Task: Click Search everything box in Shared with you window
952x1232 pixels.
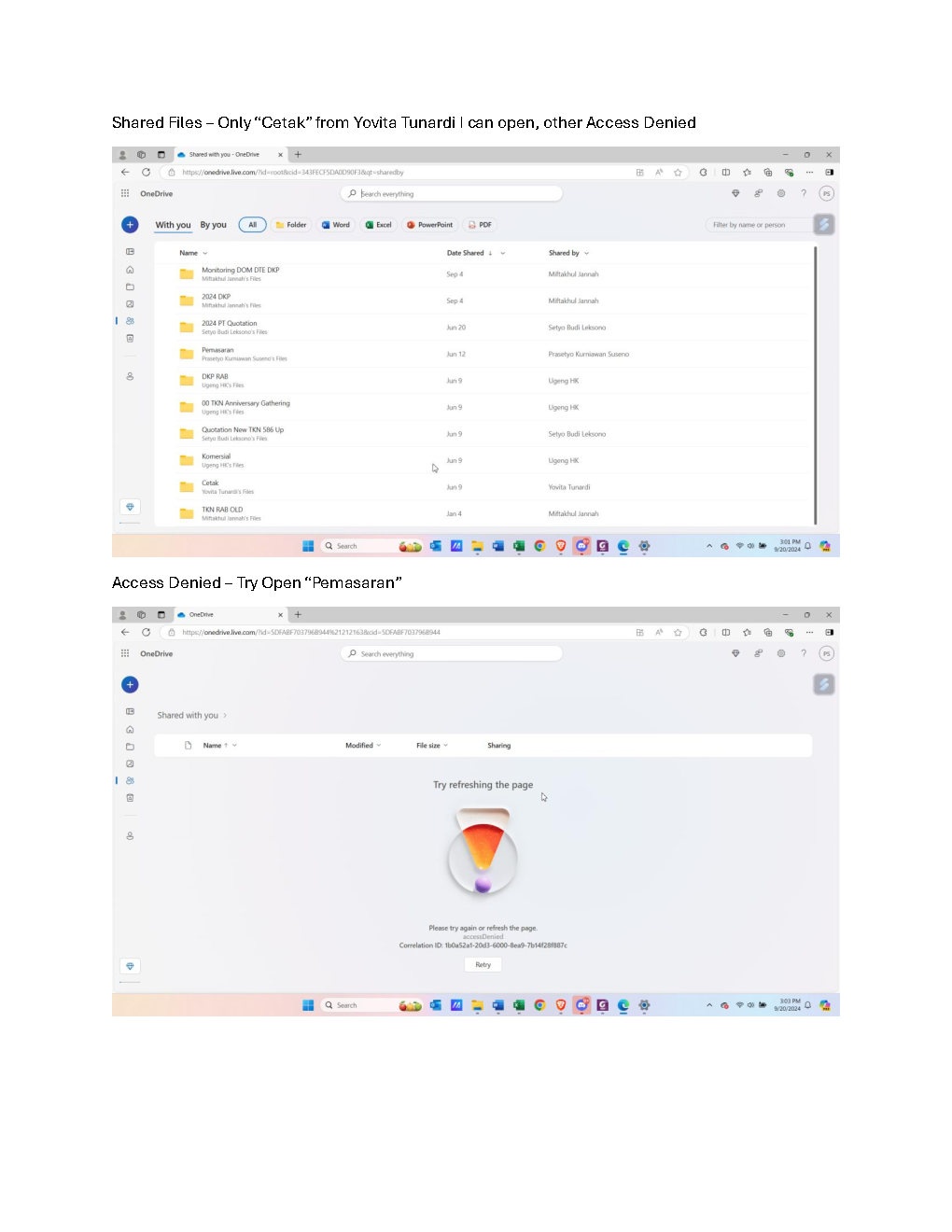Action: [452, 193]
